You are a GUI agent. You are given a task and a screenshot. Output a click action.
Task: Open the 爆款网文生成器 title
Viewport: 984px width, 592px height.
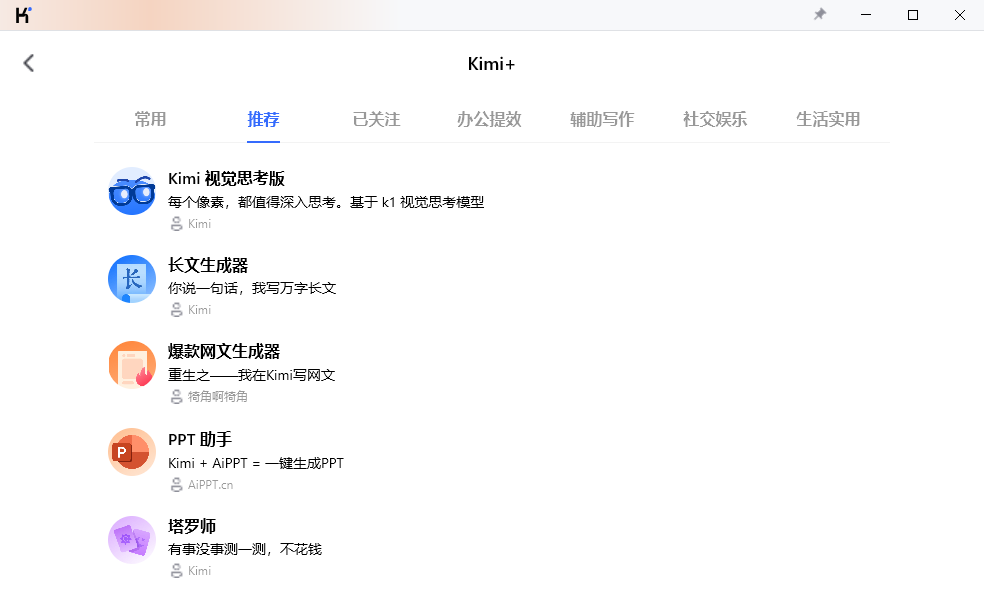click(224, 352)
